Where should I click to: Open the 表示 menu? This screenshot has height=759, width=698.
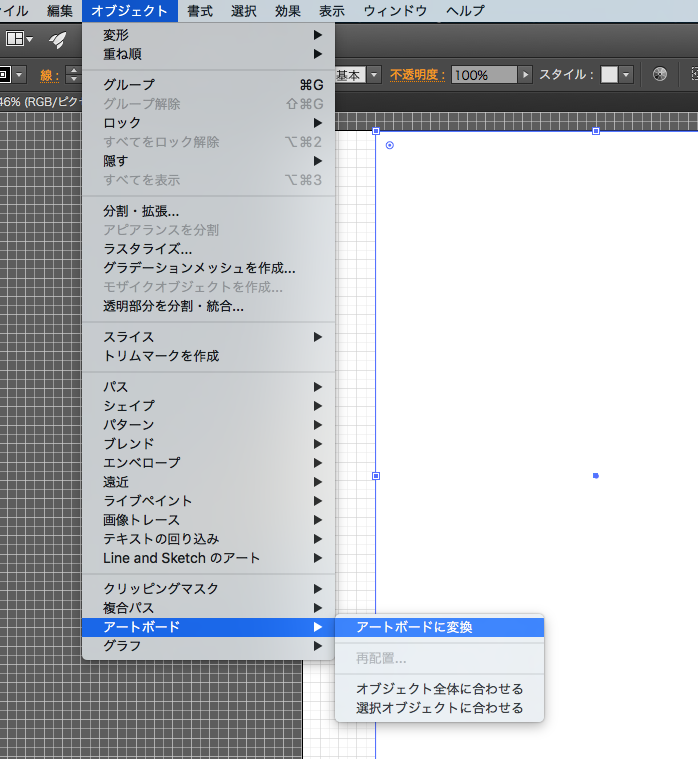tap(332, 11)
